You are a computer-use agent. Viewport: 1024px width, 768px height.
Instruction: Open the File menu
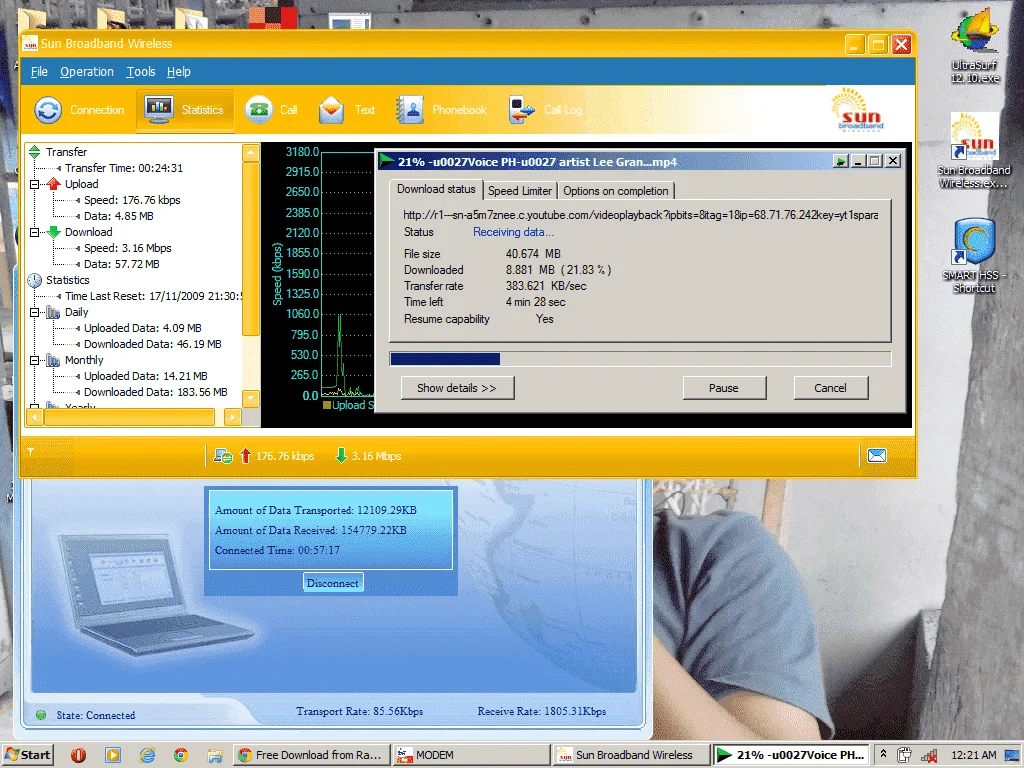pyautogui.click(x=39, y=72)
